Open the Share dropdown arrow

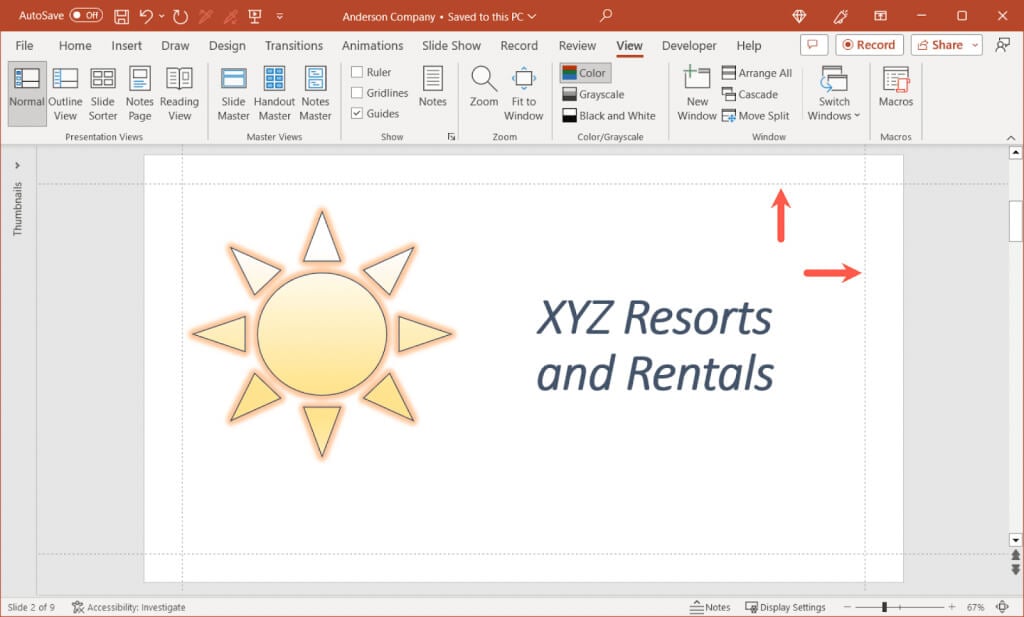[975, 45]
